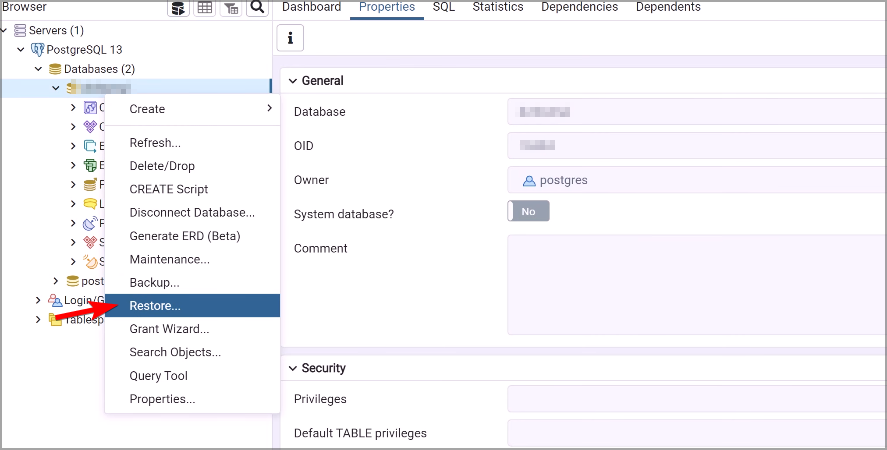Click the Casts node icon in tree
This screenshot has width=887, height=450.
(90, 108)
